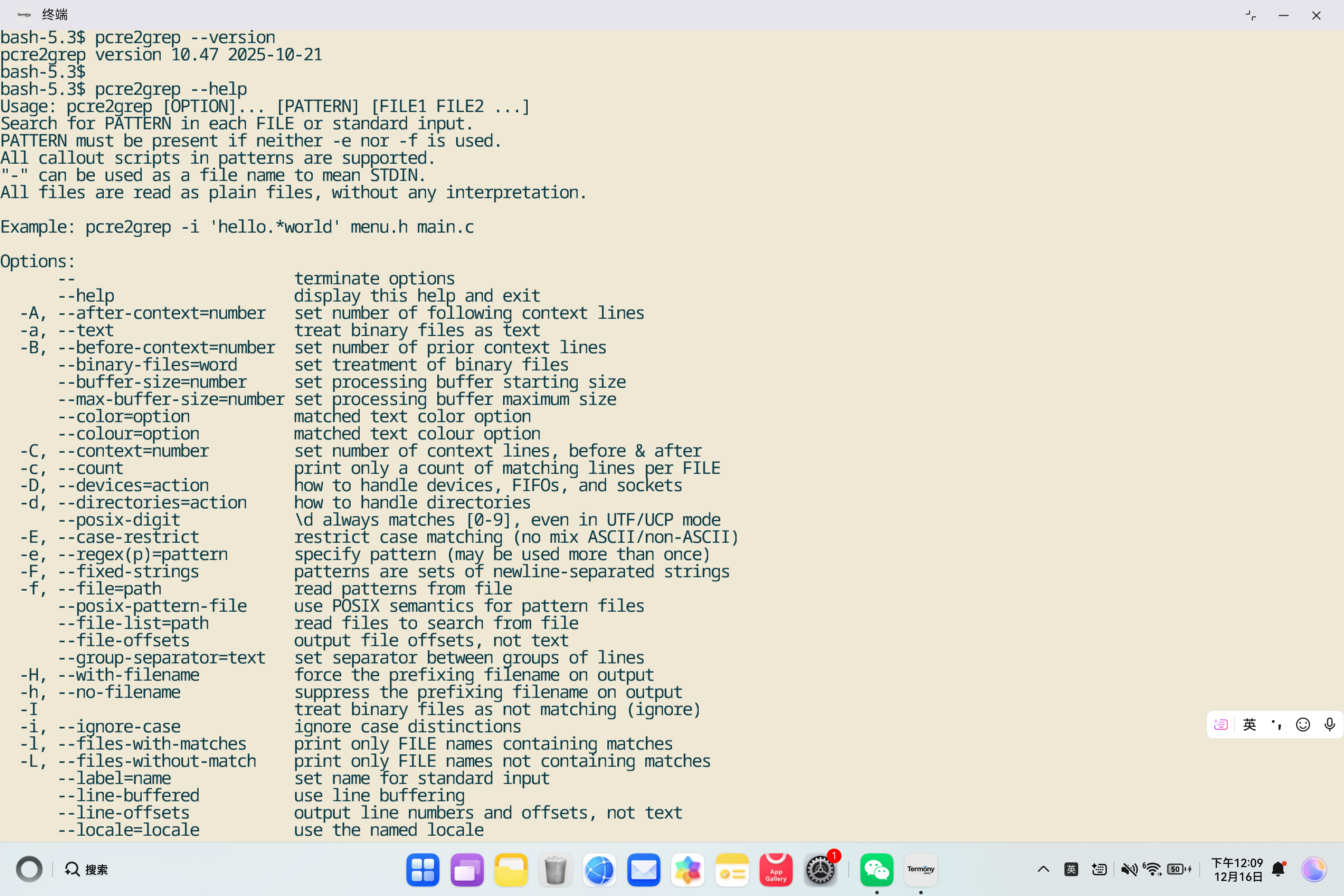Open the notification bell center
The image size is (1344, 896).
click(x=1278, y=869)
